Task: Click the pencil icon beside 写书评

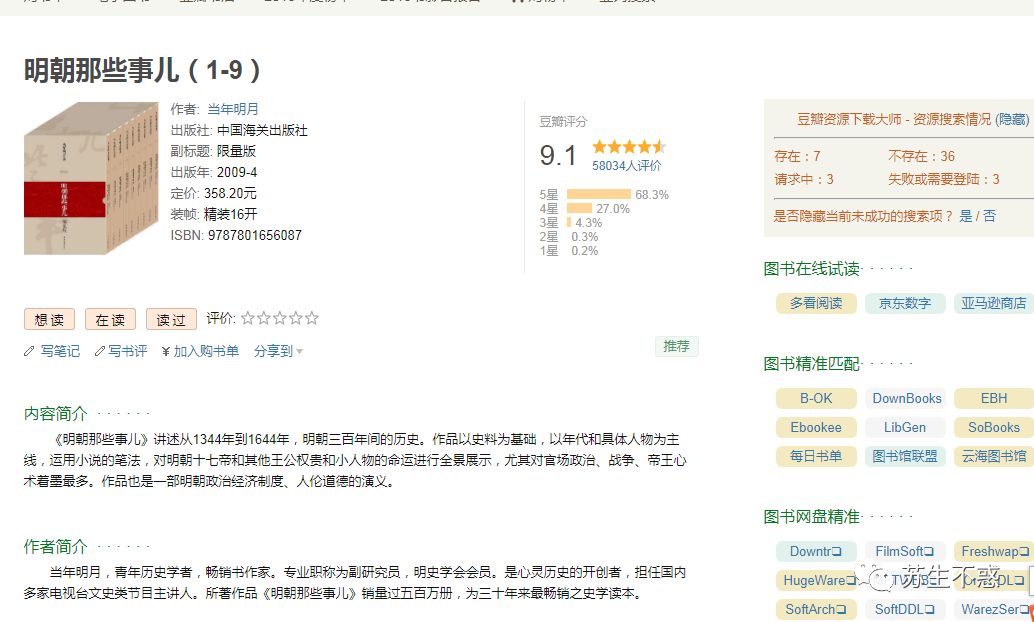Action: click(100, 352)
